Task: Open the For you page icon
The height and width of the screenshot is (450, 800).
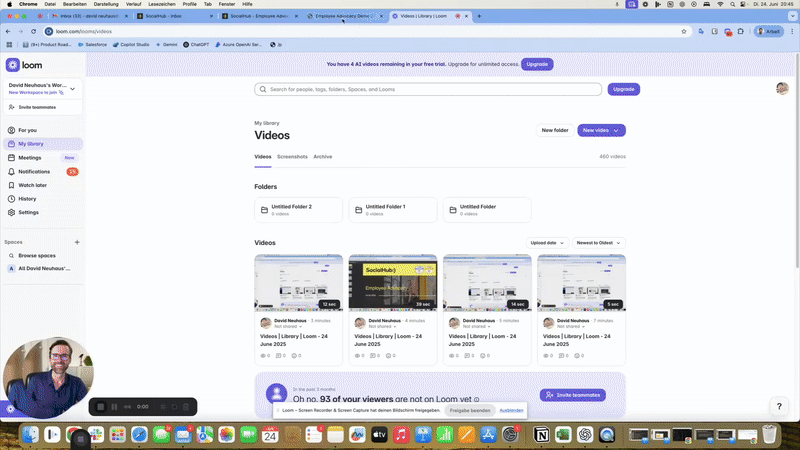Action: click(x=11, y=130)
